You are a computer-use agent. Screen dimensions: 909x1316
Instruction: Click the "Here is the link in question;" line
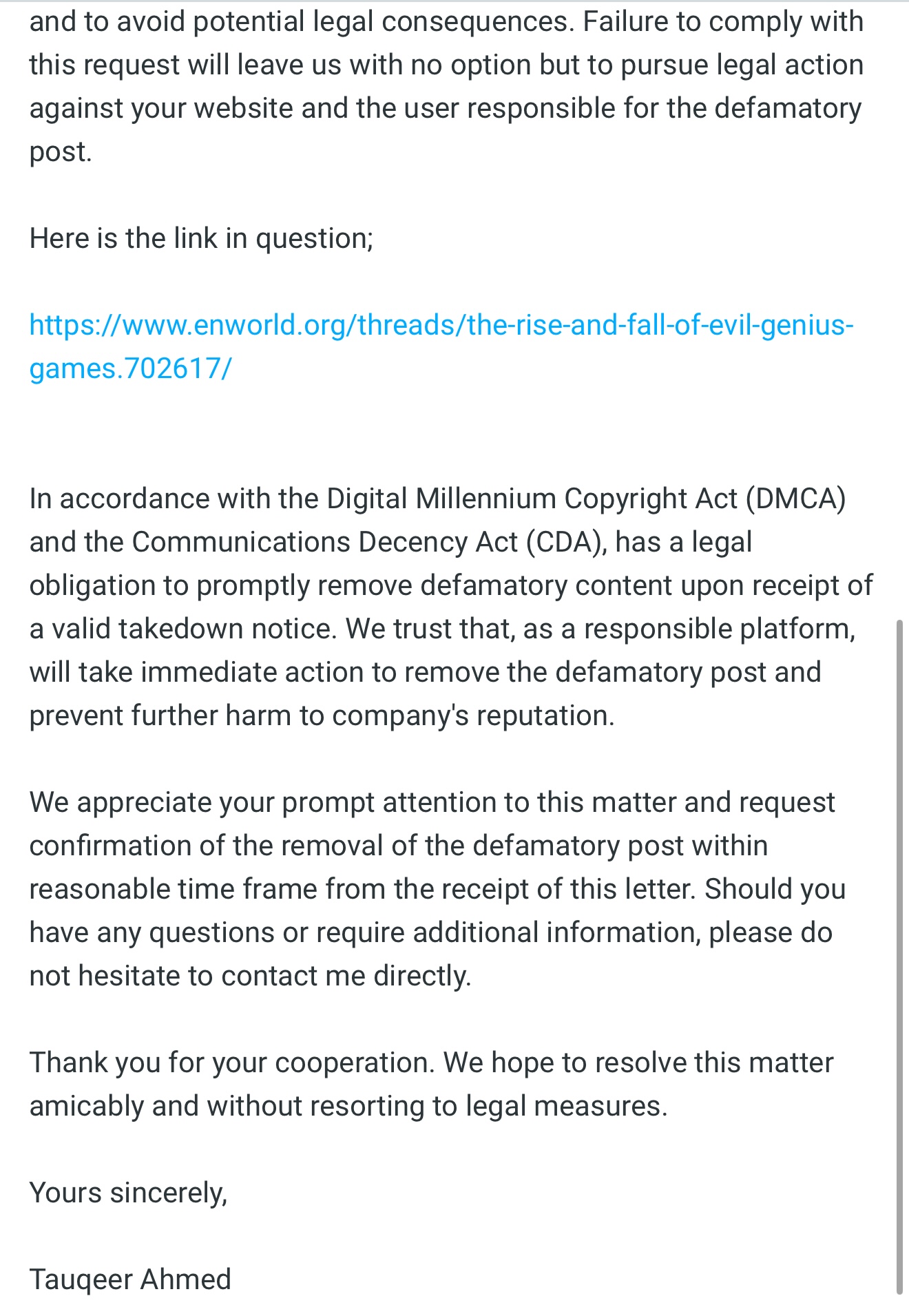tap(200, 239)
